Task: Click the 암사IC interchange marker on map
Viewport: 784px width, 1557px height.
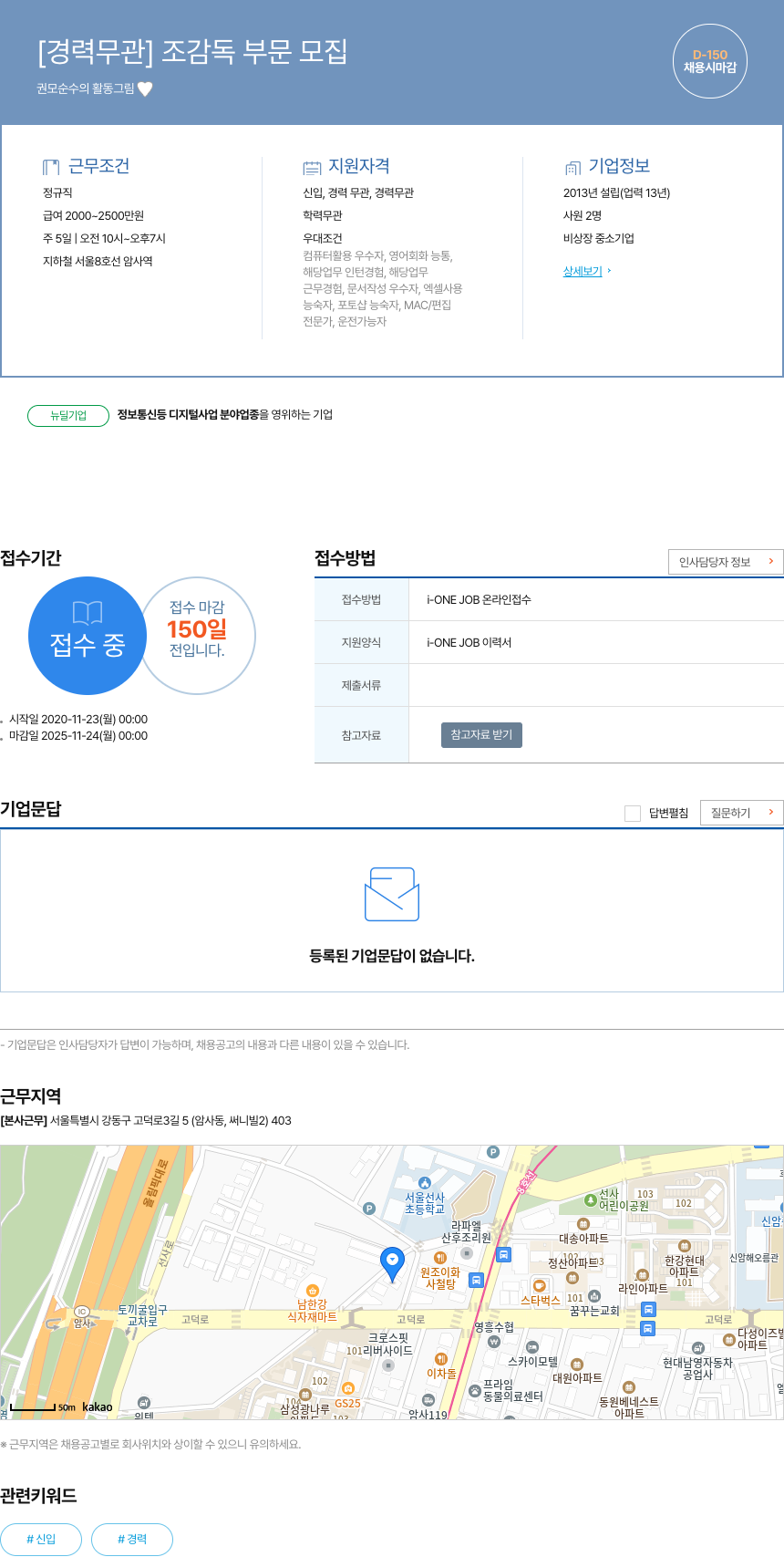Action: click(x=82, y=1312)
